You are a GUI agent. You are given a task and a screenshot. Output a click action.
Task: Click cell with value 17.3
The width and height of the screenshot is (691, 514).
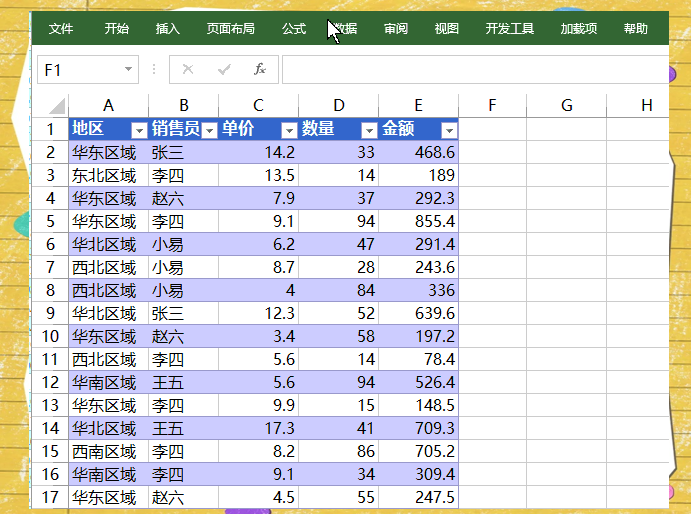click(258, 428)
